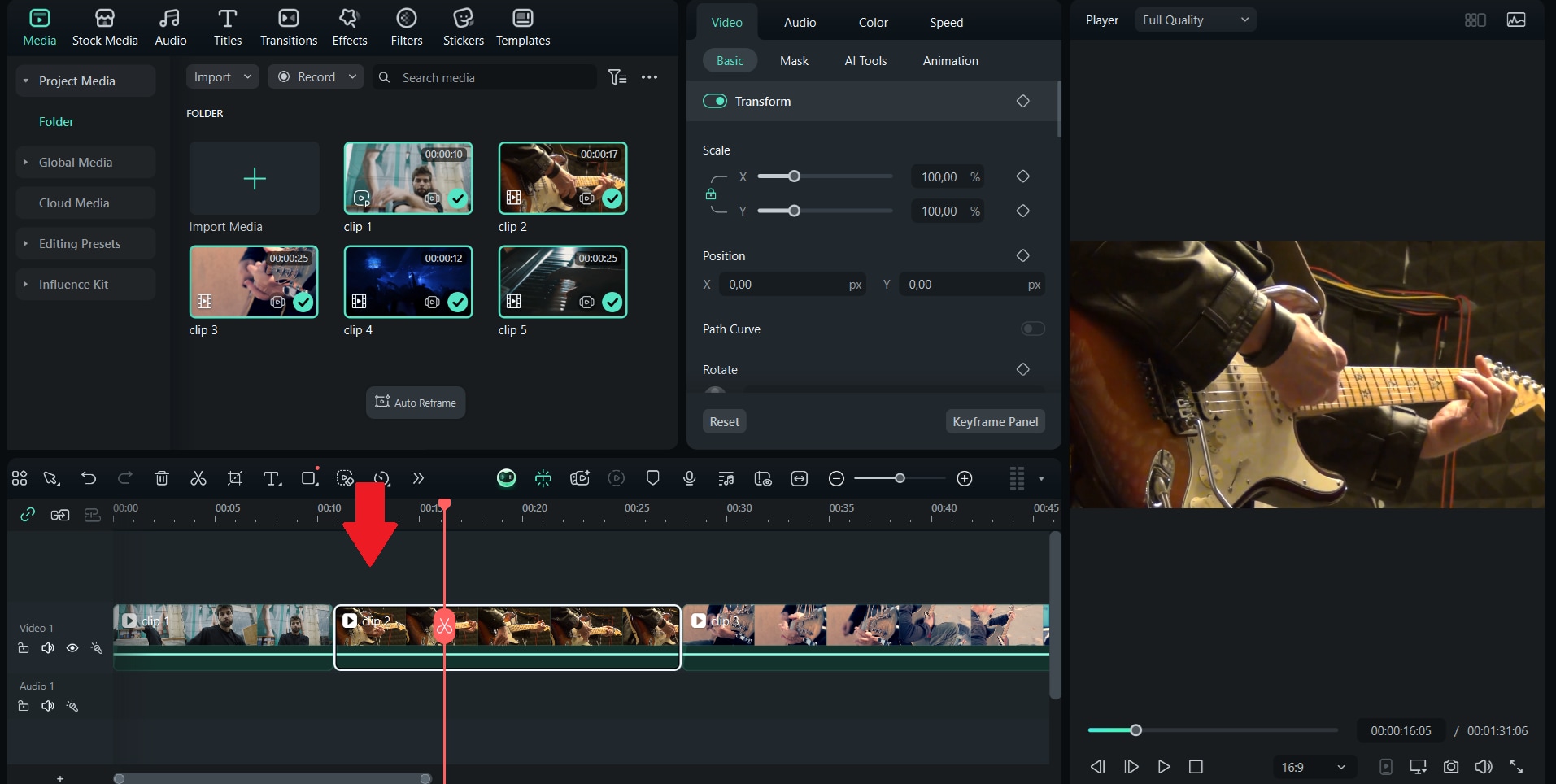
Task: Stop playback with the square button
Action: (1196, 766)
